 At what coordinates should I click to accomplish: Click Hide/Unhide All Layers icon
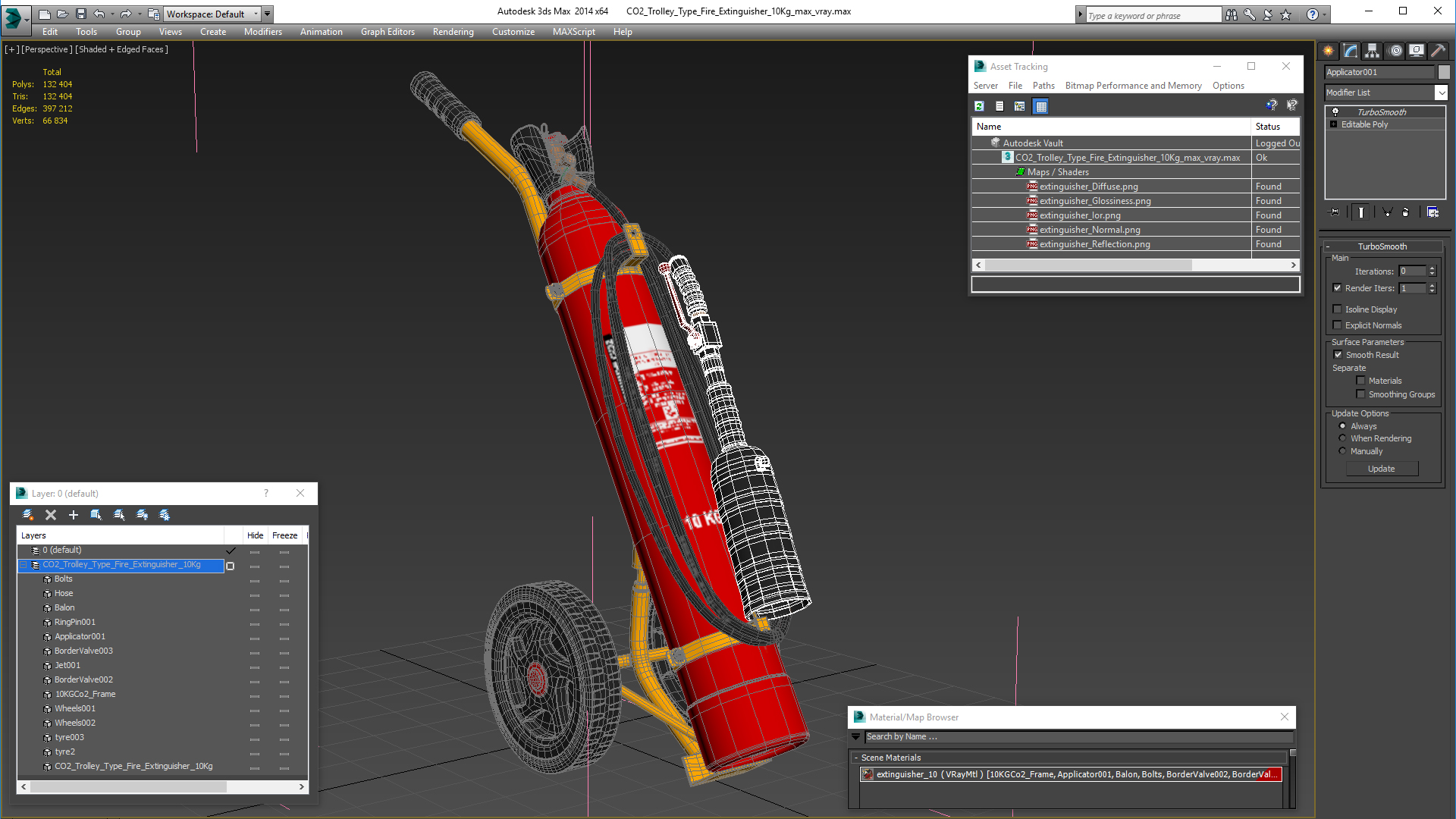point(142,515)
